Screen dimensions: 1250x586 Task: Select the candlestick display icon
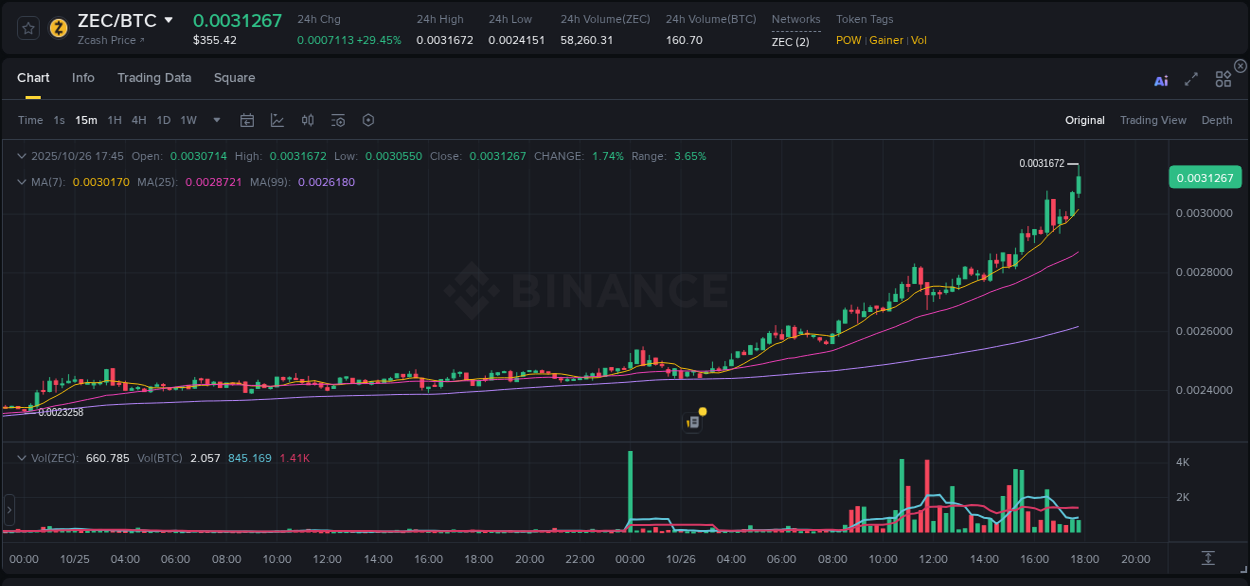[308, 120]
